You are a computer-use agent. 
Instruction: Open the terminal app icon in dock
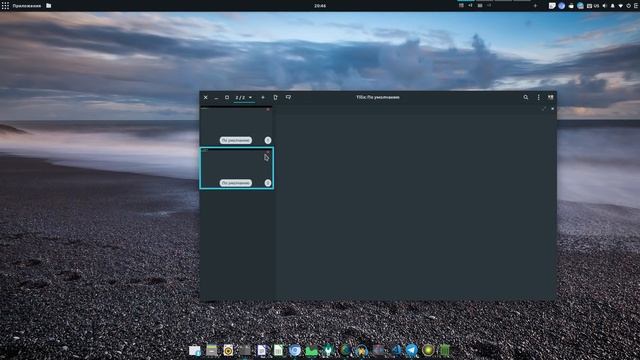pyautogui.click(x=245, y=350)
